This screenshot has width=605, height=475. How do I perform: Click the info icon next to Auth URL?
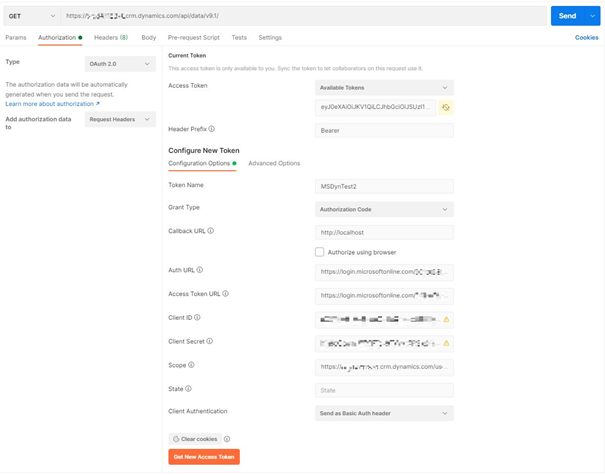point(201,270)
